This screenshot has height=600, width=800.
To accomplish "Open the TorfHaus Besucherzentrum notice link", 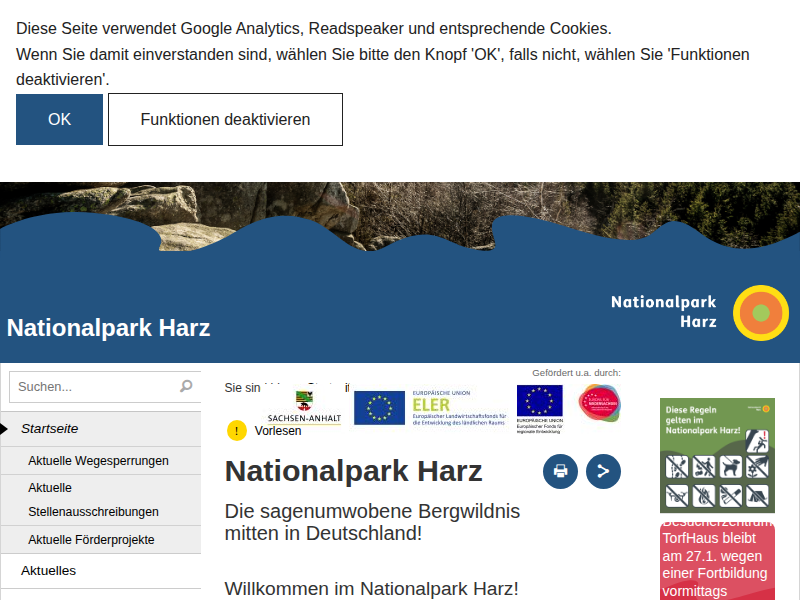I will [715, 555].
